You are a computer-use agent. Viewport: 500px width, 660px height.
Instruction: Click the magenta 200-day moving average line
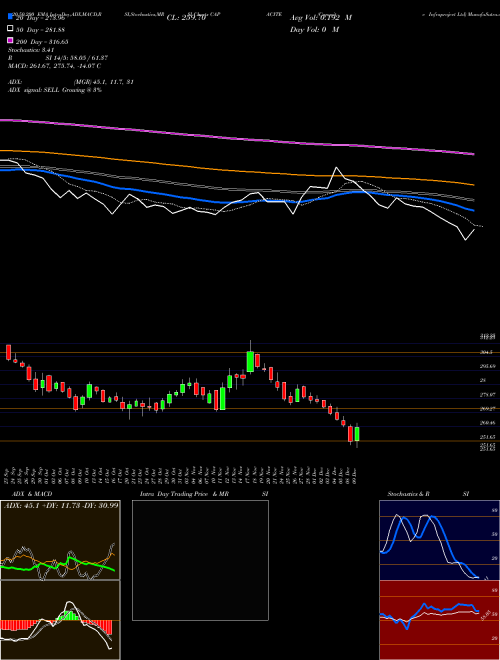pyautogui.click(x=236, y=137)
